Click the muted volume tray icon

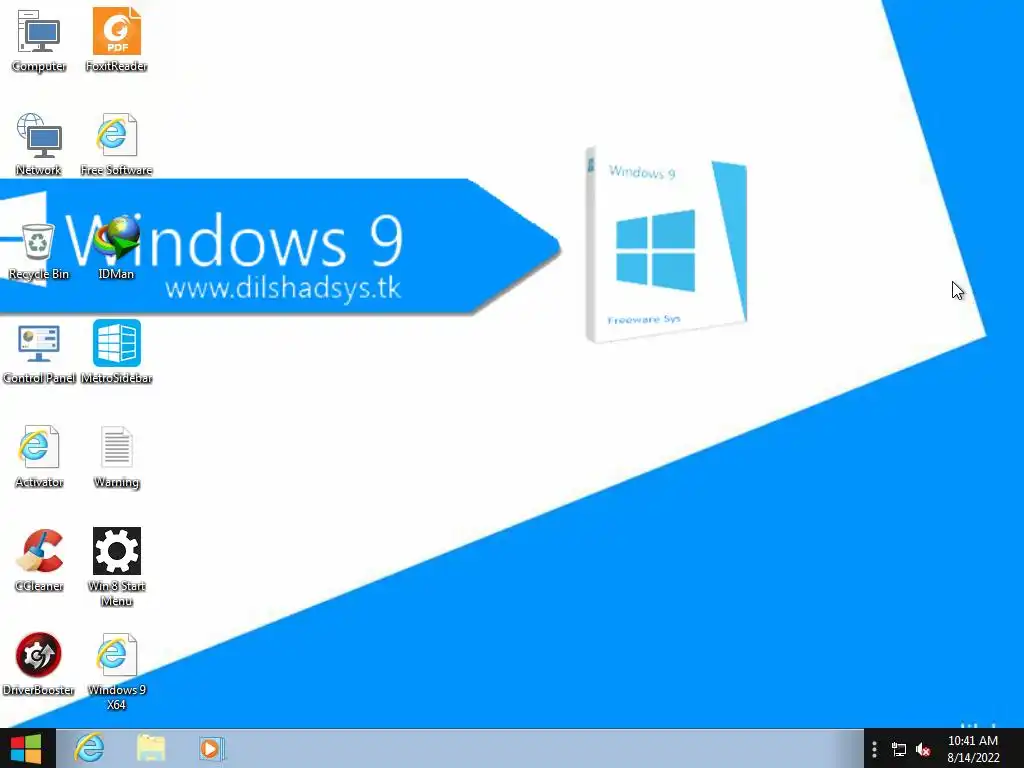click(923, 750)
